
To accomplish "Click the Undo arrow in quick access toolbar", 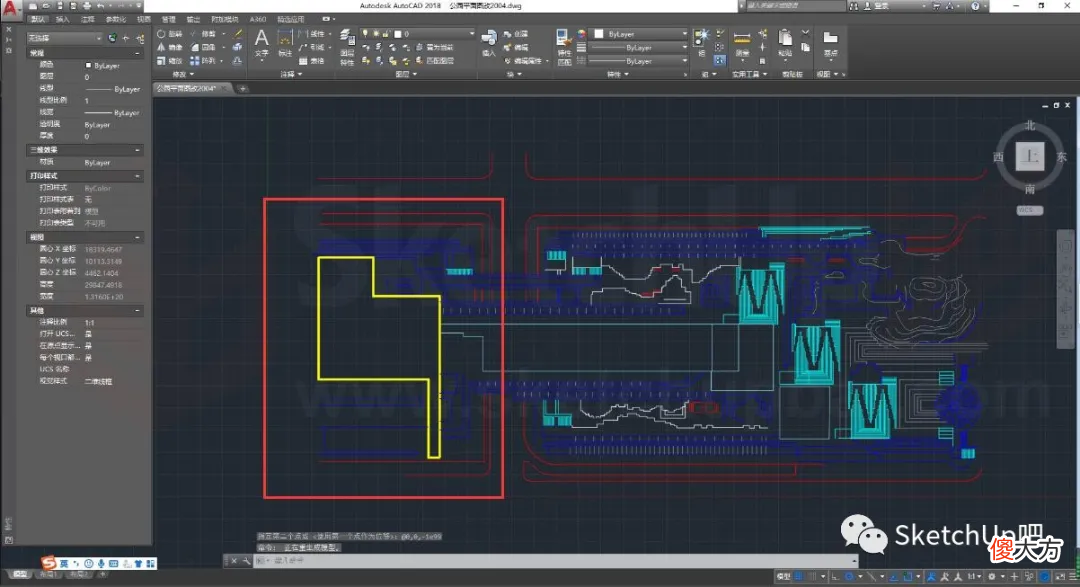I will tap(101, 6).
